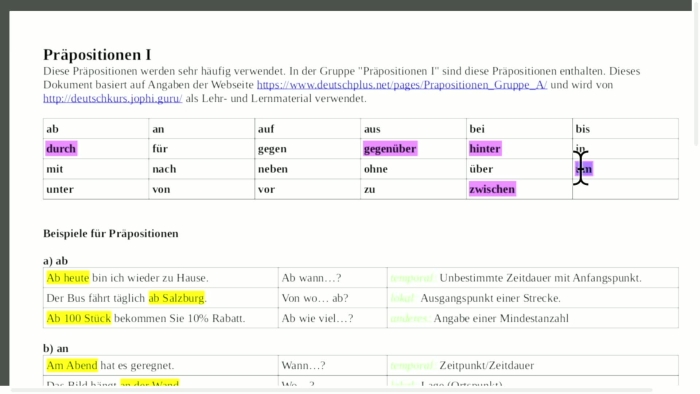Click the empty last cell of the table
The image size is (700, 394).
(x=625, y=189)
